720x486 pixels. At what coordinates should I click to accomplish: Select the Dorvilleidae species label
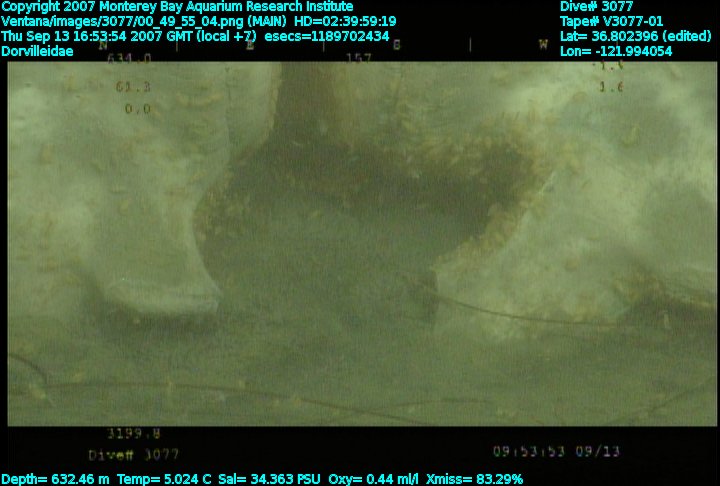tap(37, 51)
